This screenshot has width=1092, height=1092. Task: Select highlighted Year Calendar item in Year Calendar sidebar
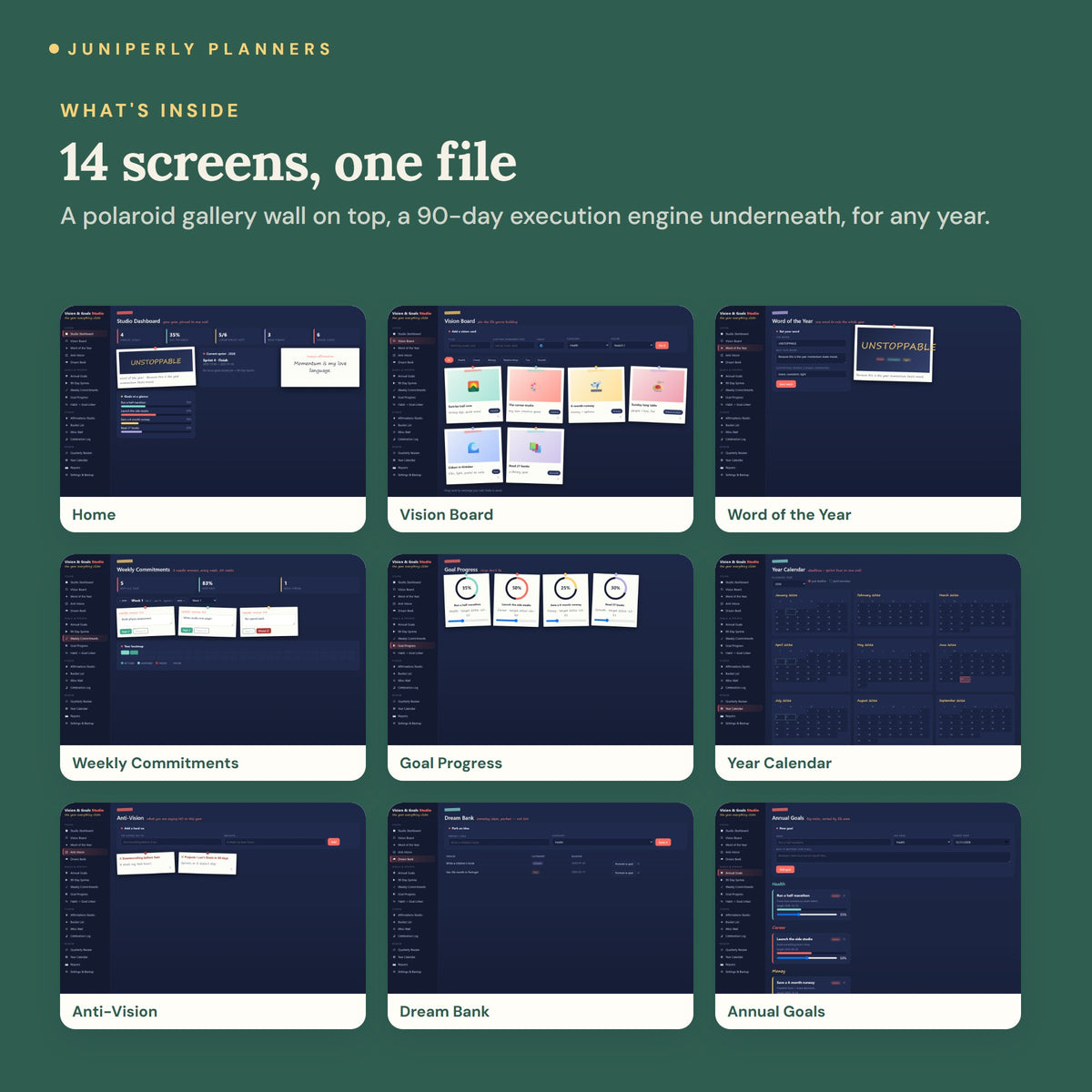point(739,709)
